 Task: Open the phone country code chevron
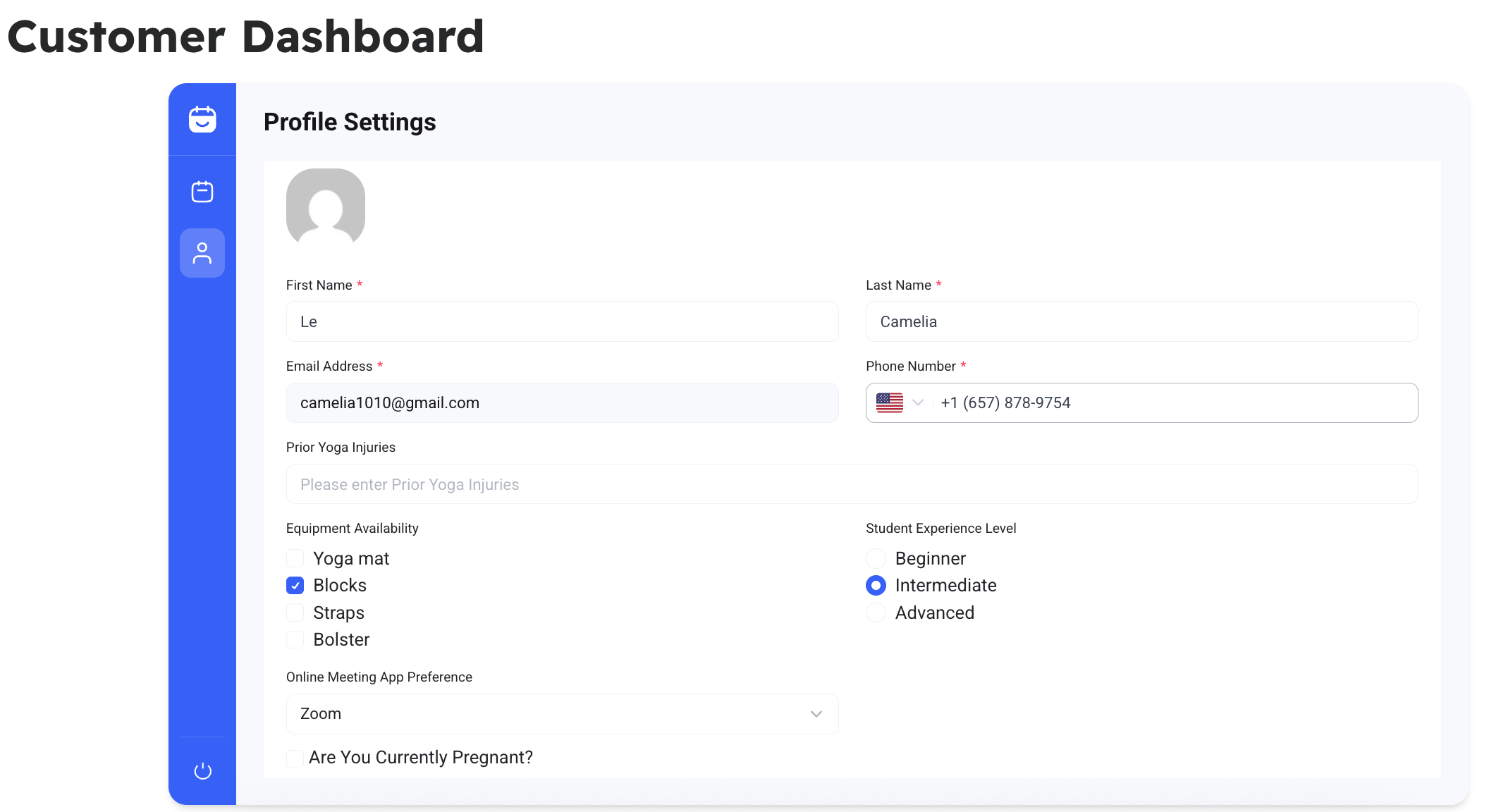coord(918,402)
